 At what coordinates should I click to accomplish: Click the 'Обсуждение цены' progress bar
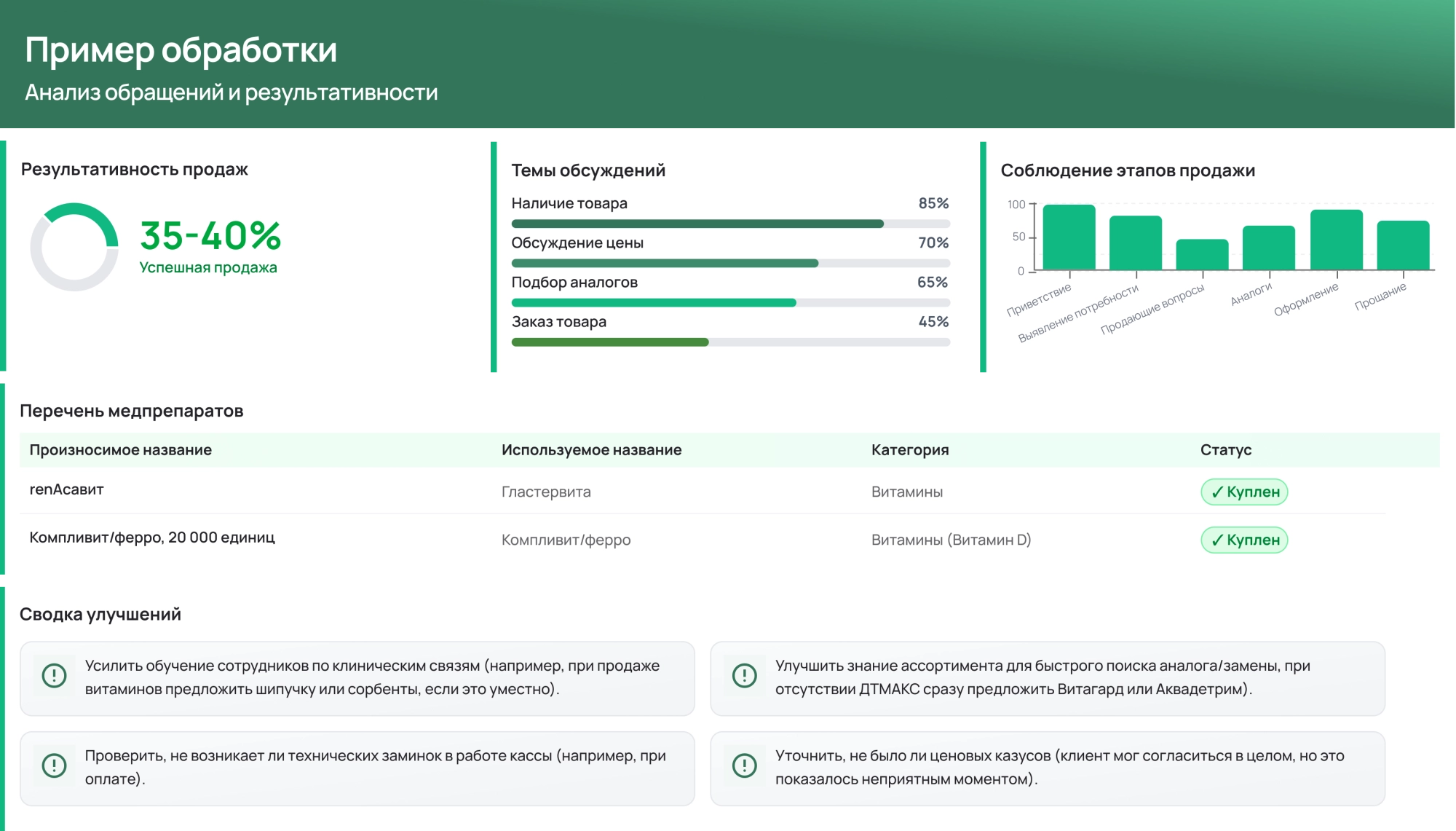730,264
